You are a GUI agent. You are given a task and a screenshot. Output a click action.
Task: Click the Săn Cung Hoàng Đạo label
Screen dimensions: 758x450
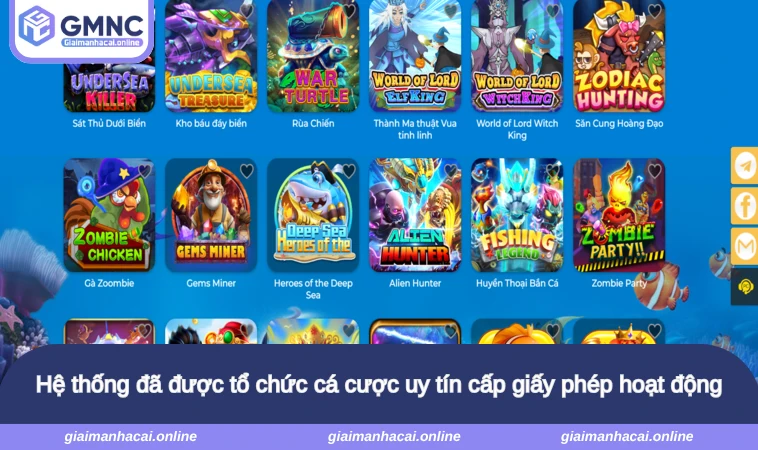point(619,123)
